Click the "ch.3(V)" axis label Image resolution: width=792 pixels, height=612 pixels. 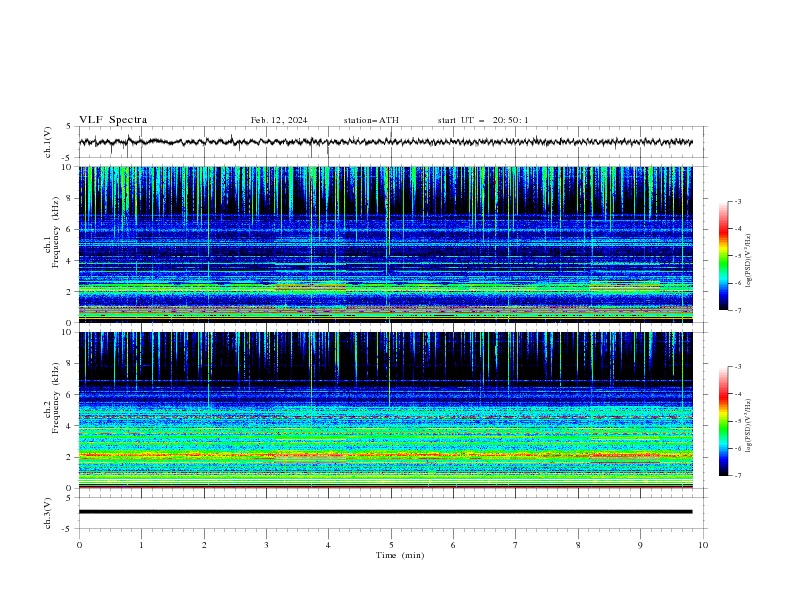point(48,513)
